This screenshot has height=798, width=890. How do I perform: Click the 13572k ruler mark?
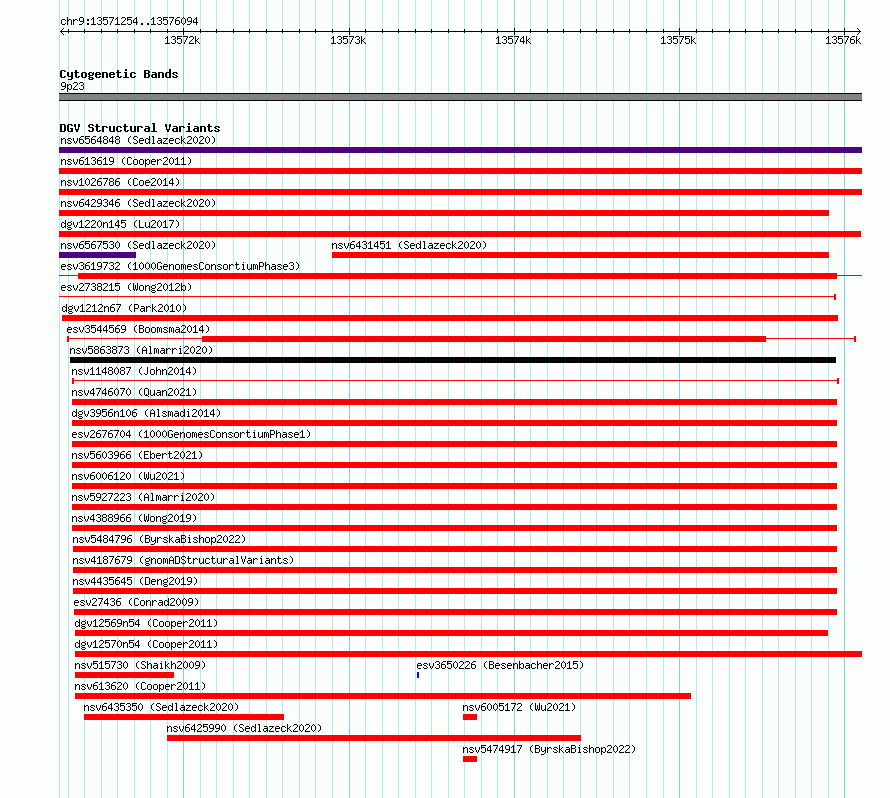pos(182,40)
